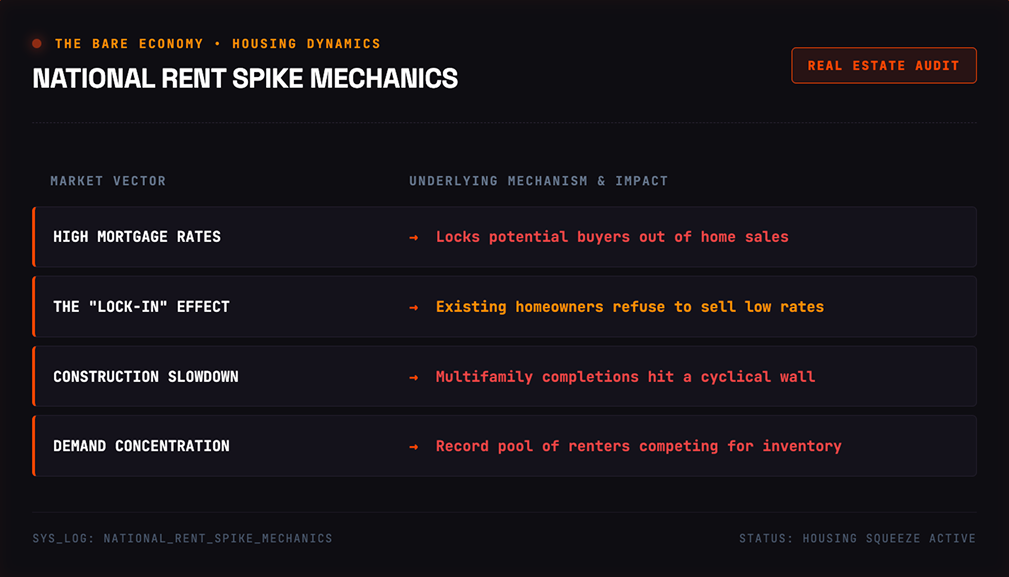
Task: Click the SYS_LOG footer text
Action: point(183,538)
